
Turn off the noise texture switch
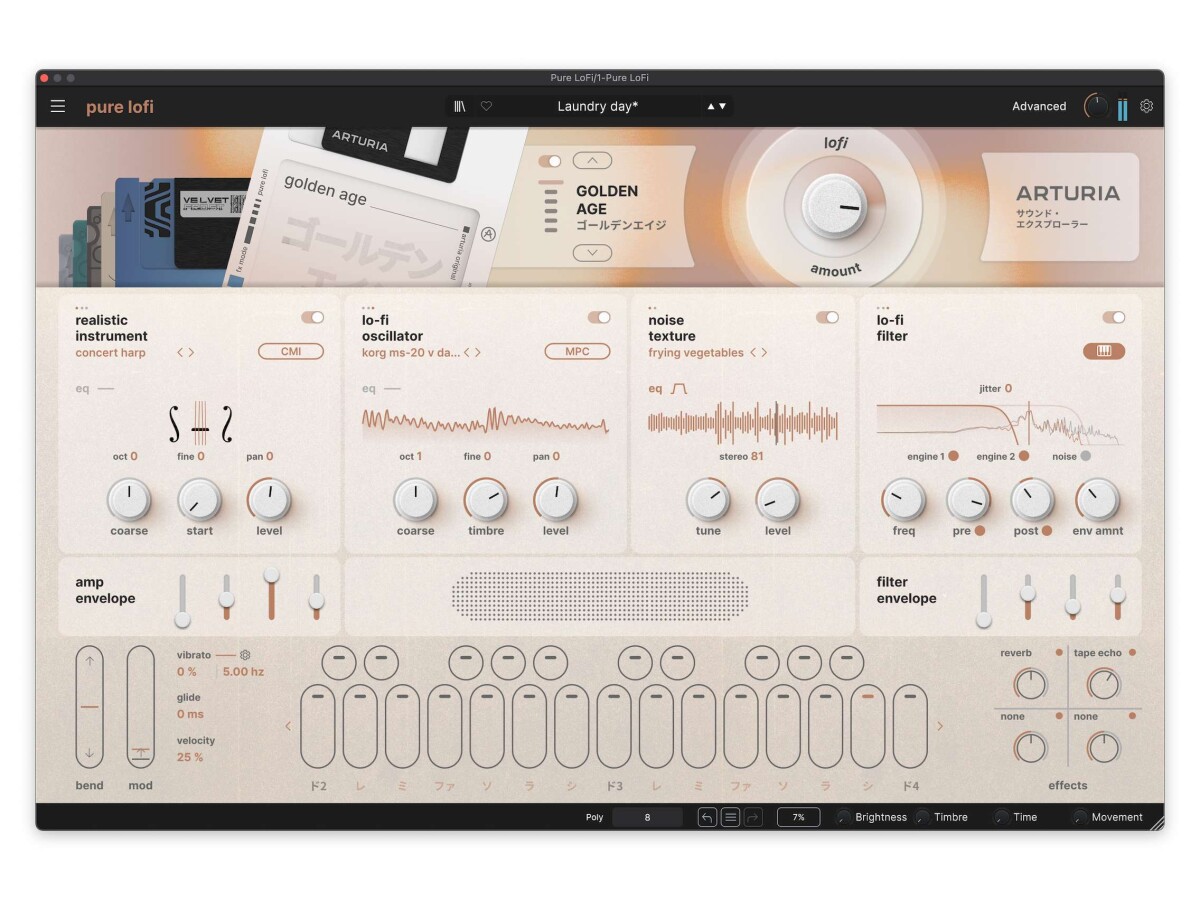point(827,317)
